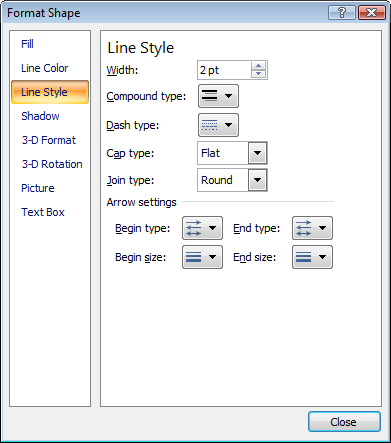Open the End size dropdown
Viewport: 391px width, 443px height.
click(312, 257)
